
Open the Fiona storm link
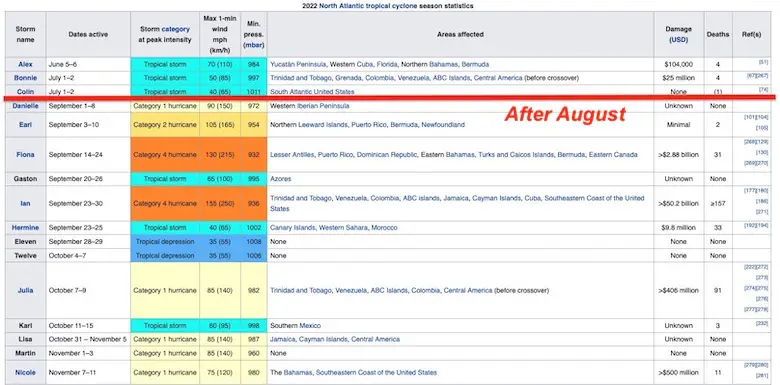click(25, 155)
